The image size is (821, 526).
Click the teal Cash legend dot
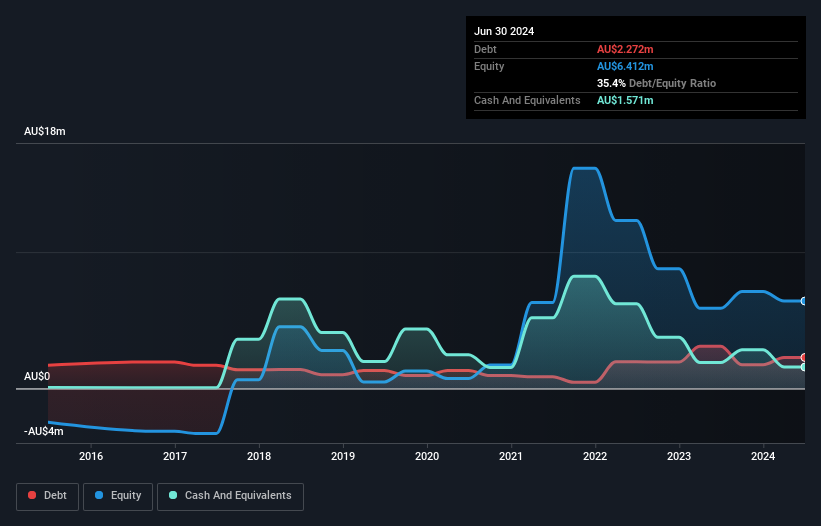coord(173,495)
